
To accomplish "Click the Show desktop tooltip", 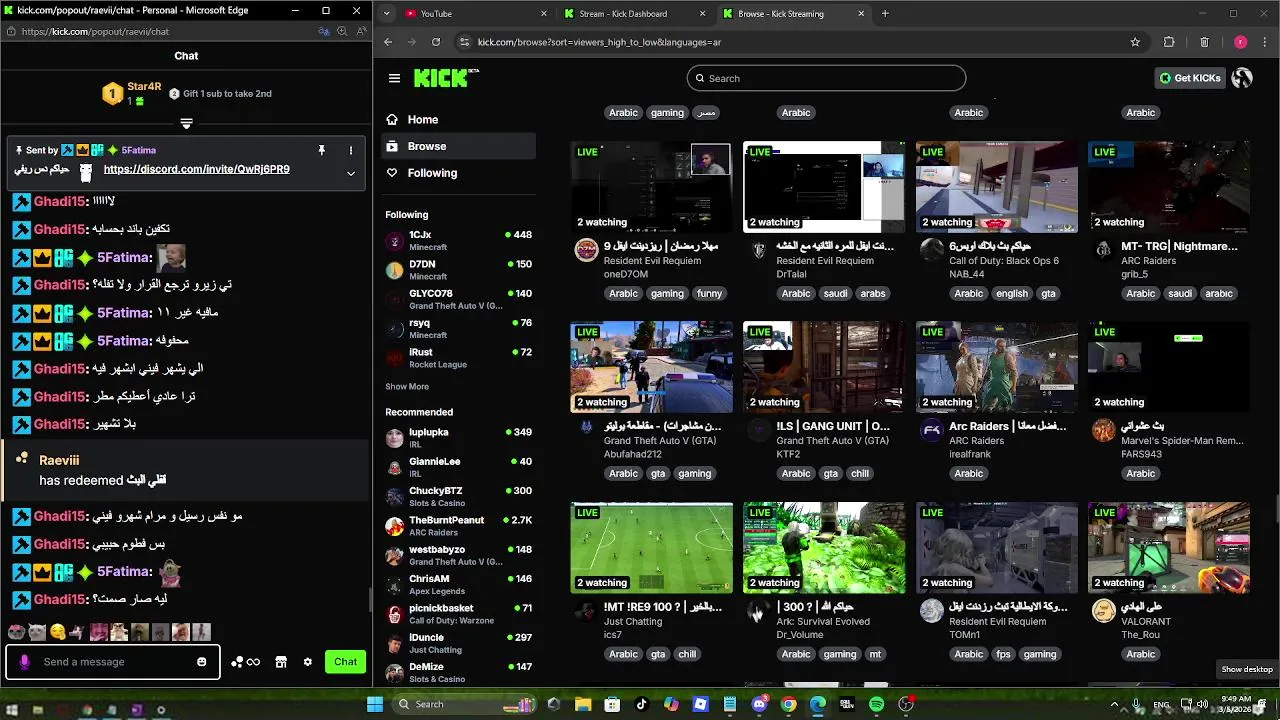I will pos(1247,669).
